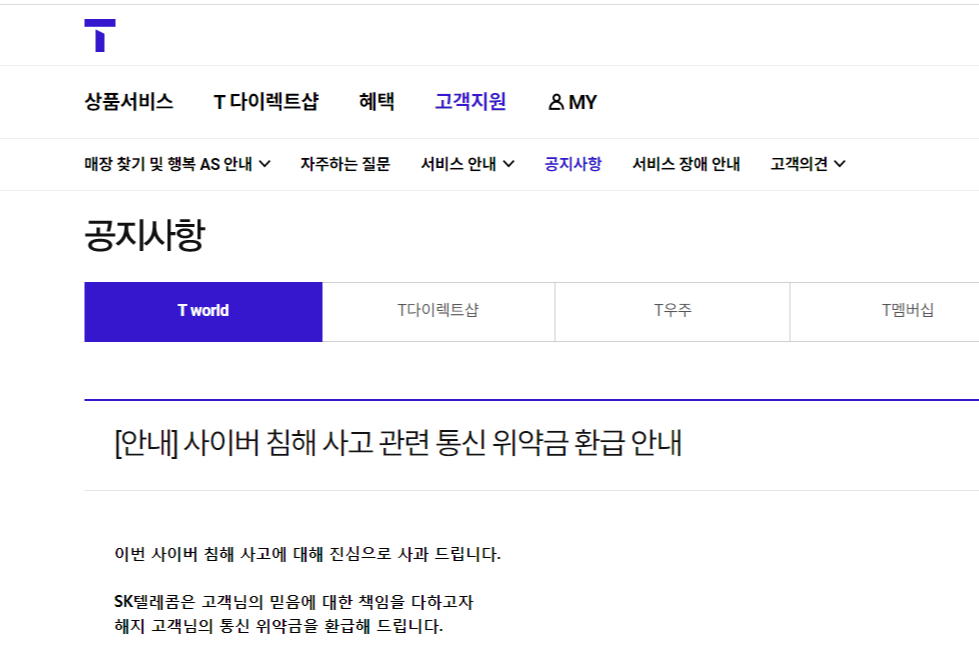Open the 공지사항 submenu link
Screen dimensions: 979x649
click(573, 164)
